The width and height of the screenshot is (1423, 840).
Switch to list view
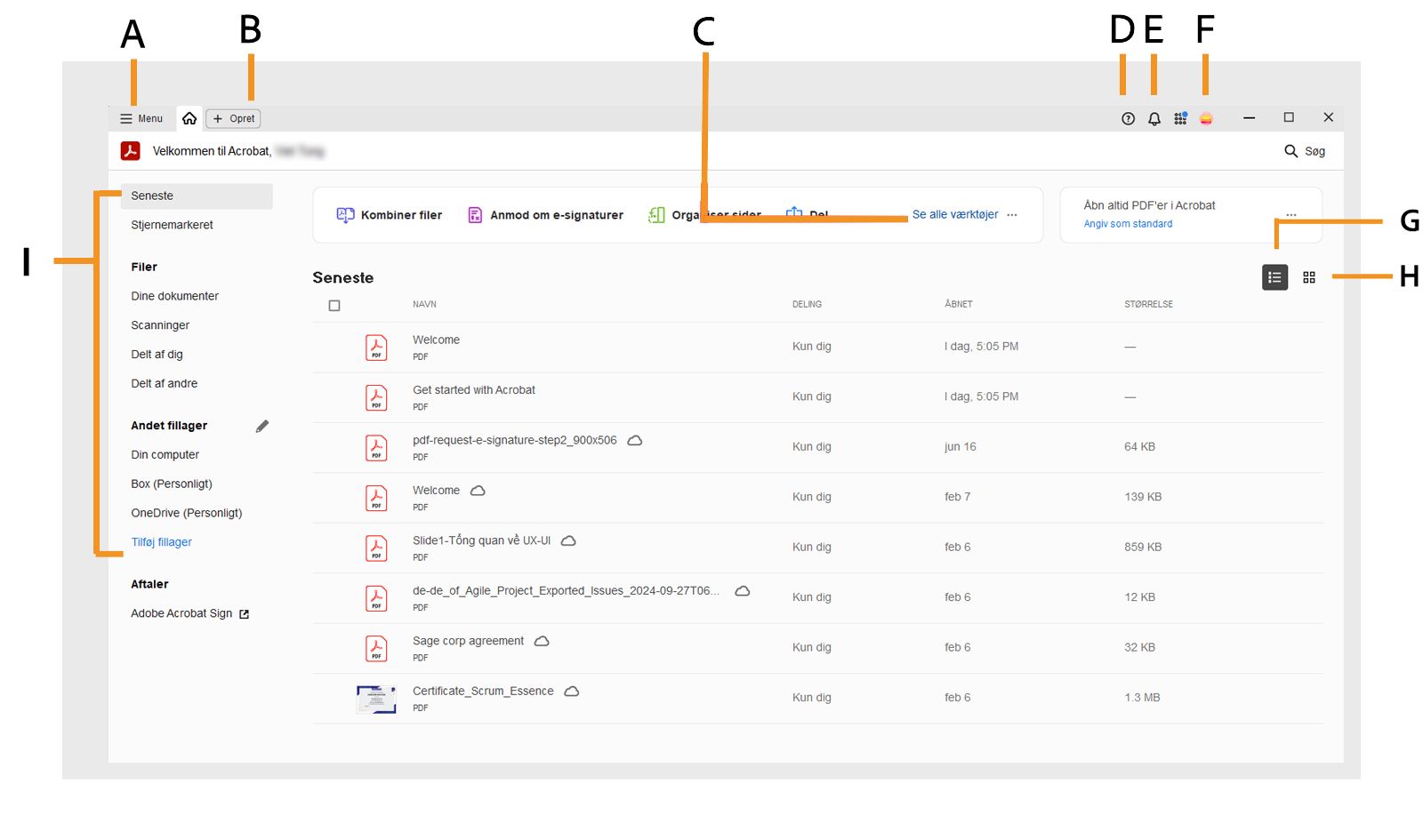click(1274, 277)
